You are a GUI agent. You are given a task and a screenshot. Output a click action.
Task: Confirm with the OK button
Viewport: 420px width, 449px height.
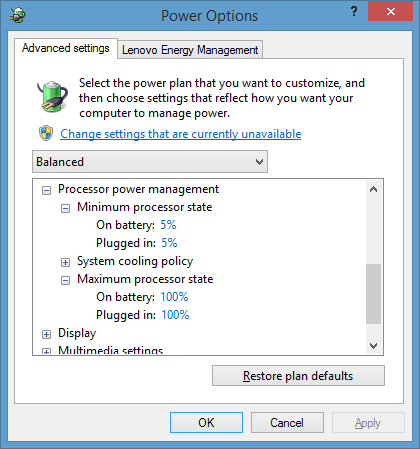[206, 423]
